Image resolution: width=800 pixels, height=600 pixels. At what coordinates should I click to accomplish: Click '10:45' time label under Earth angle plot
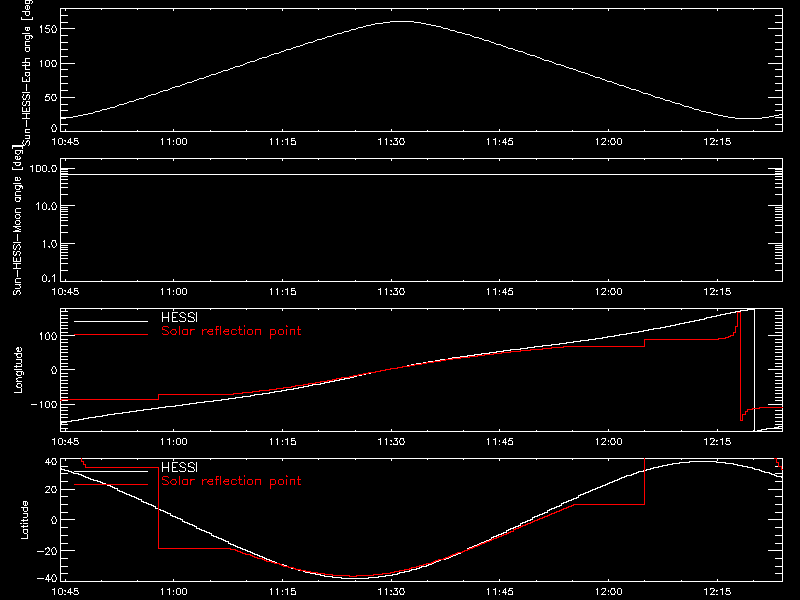pyautogui.click(x=65, y=142)
